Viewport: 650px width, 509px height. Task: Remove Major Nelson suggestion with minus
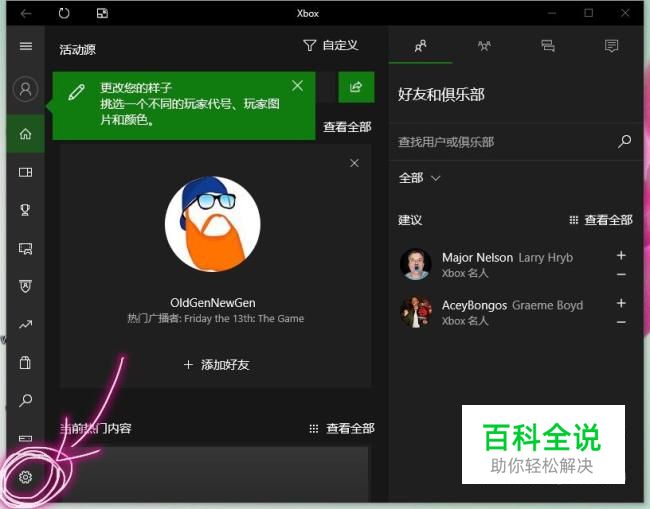pyautogui.click(x=621, y=274)
